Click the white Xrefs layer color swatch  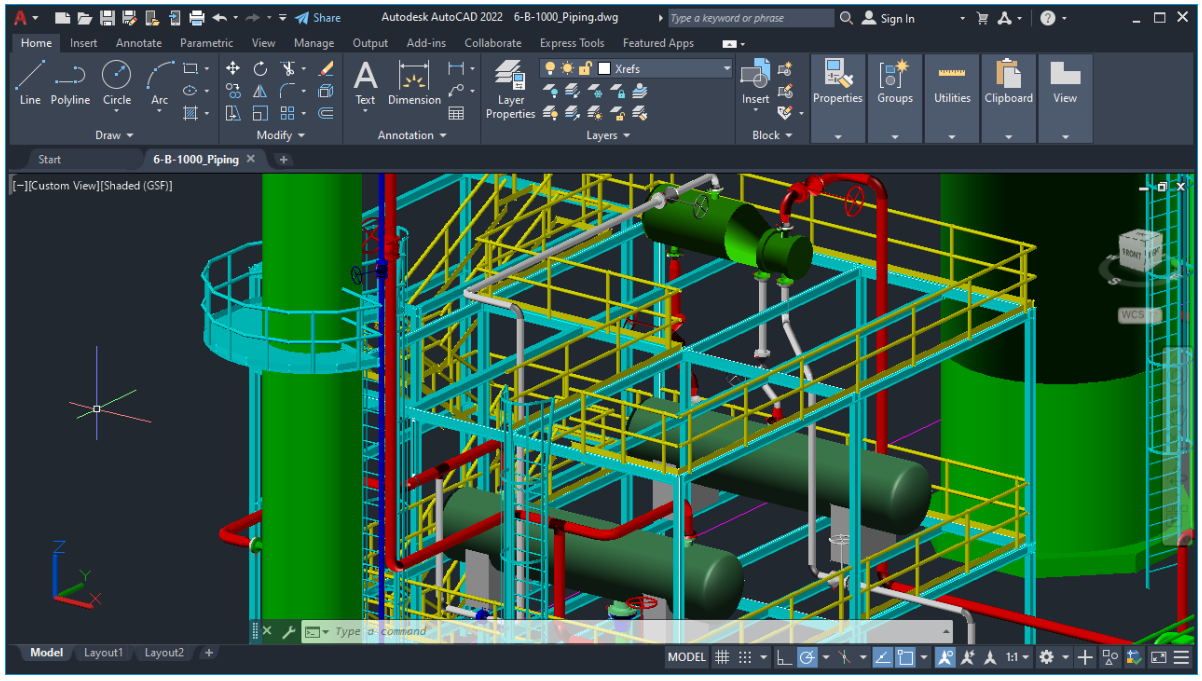(x=604, y=69)
